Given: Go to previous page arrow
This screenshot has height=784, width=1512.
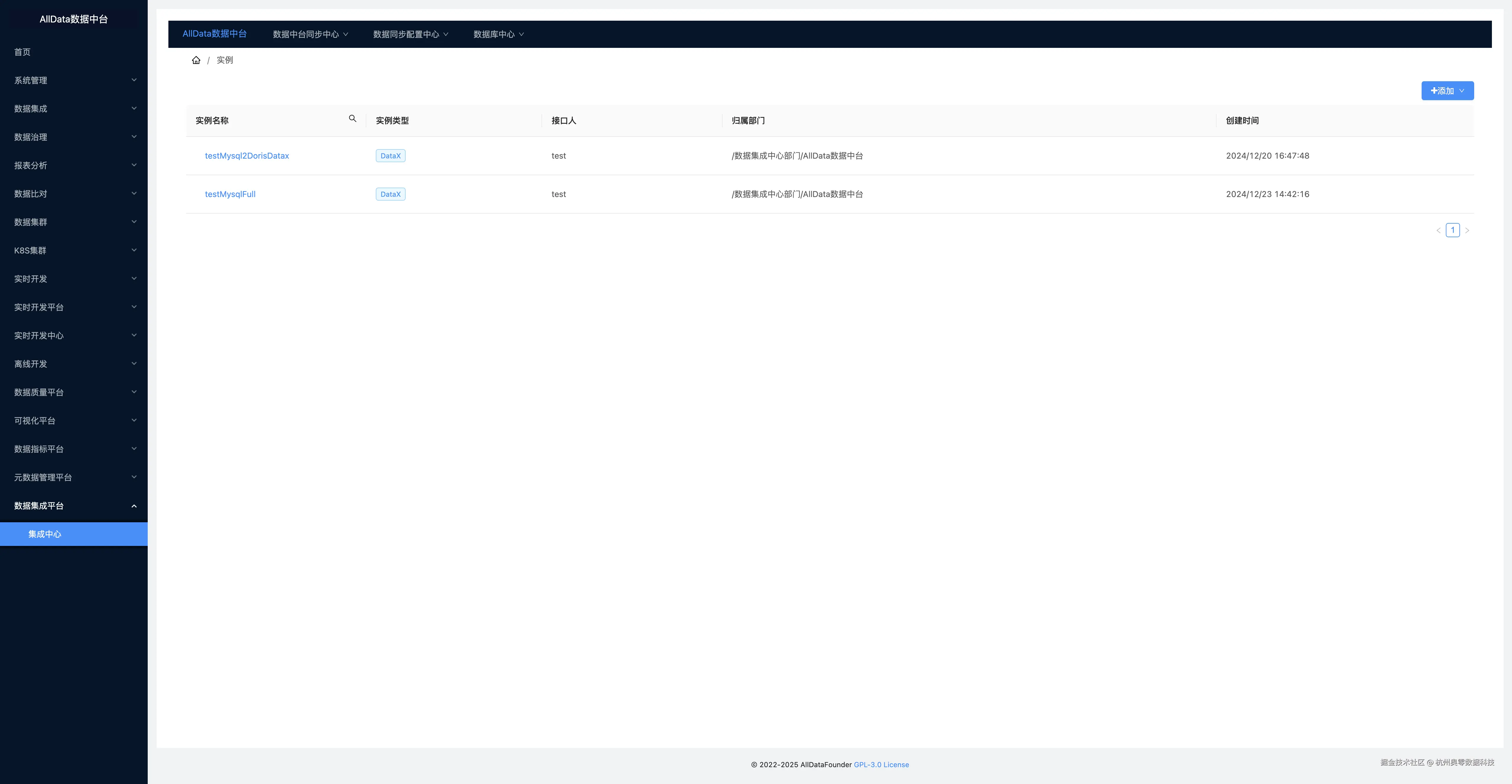Looking at the screenshot, I should point(1438,231).
